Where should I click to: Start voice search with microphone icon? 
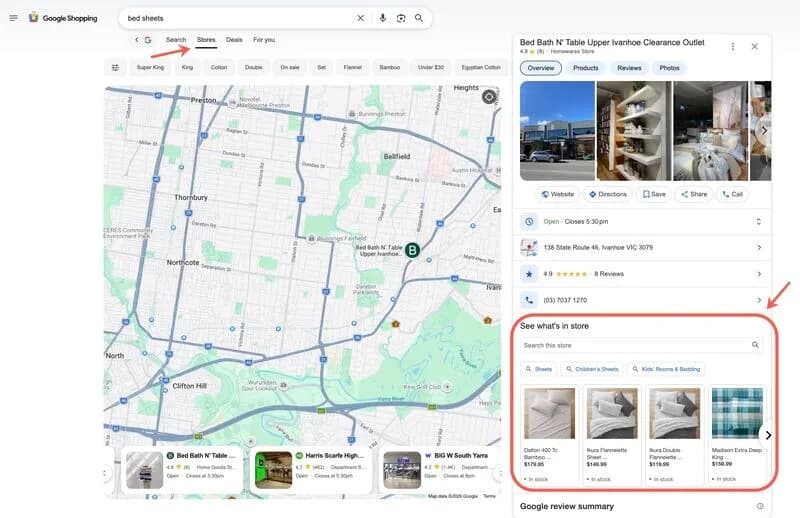pyautogui.click(x=383, y=18)
